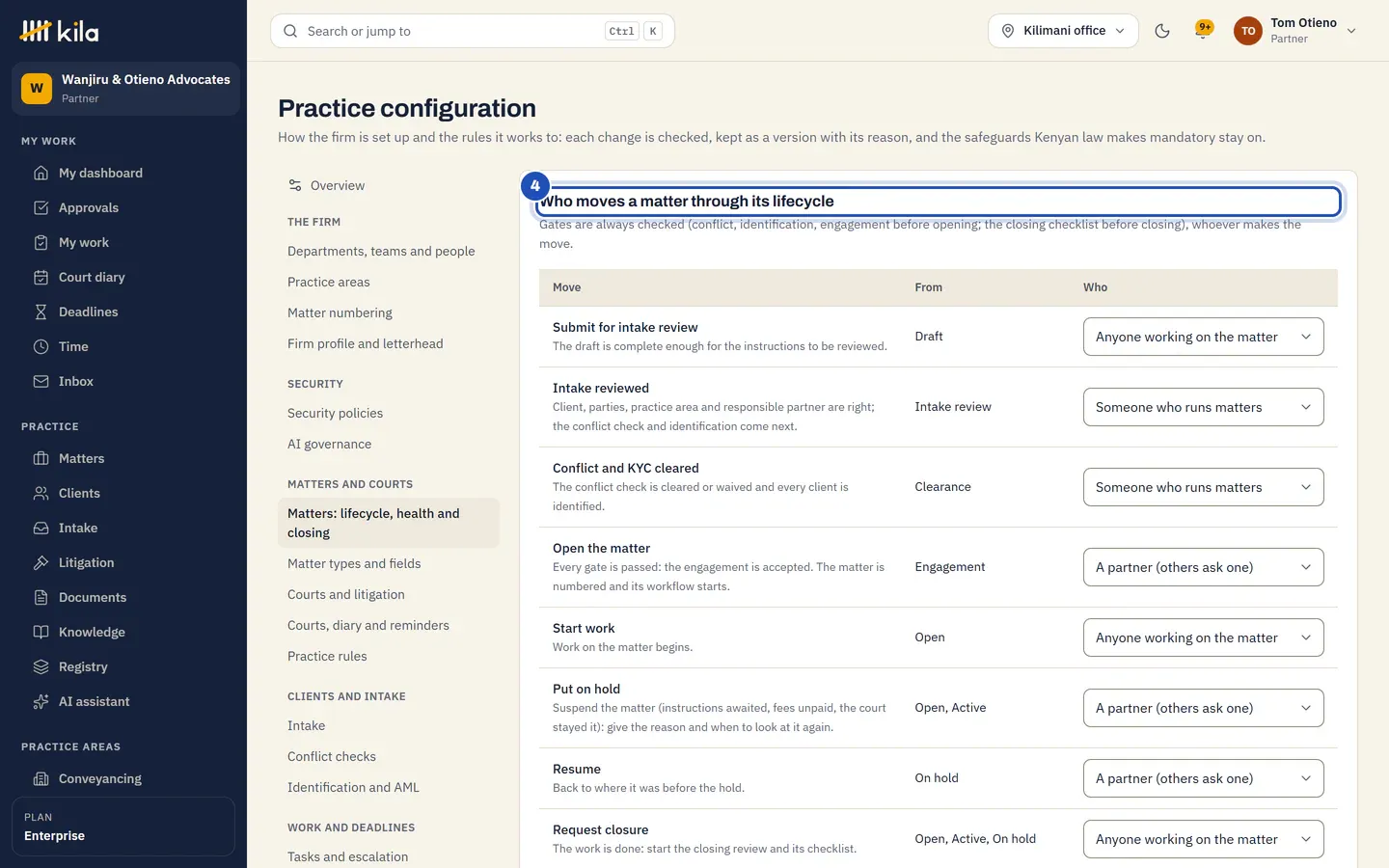Click the Clients people icon

41,493
